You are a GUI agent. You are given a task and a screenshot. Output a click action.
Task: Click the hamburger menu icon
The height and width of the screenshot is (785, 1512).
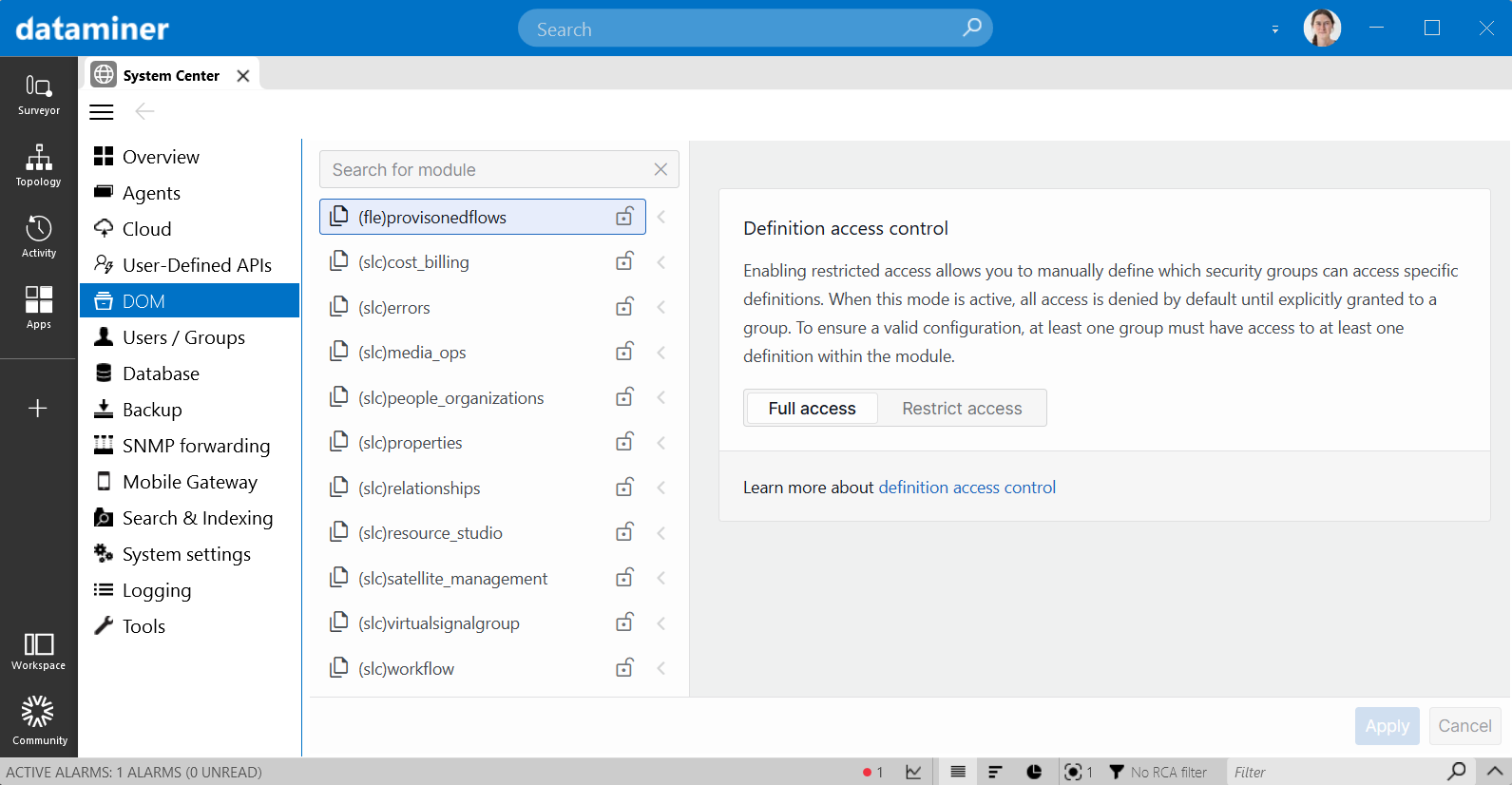coord(102,112)
